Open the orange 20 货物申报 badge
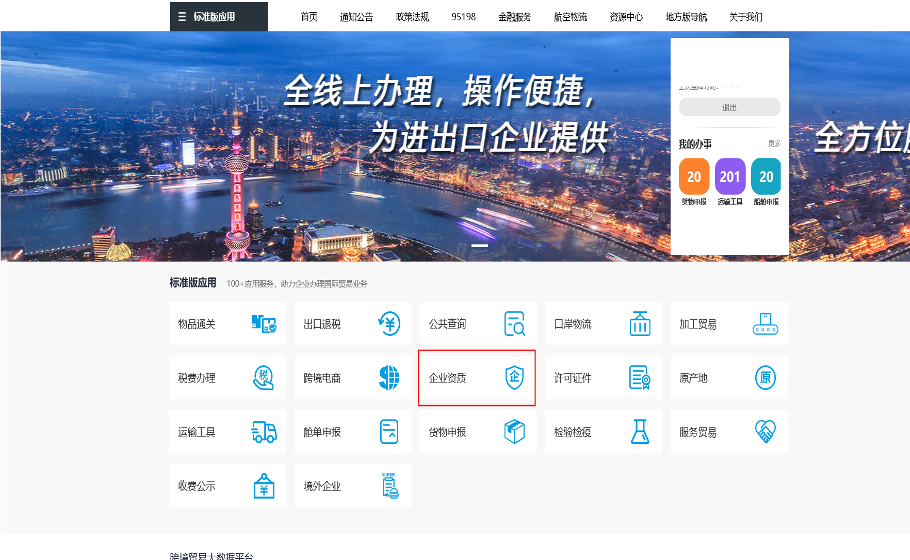 point(694,176)
